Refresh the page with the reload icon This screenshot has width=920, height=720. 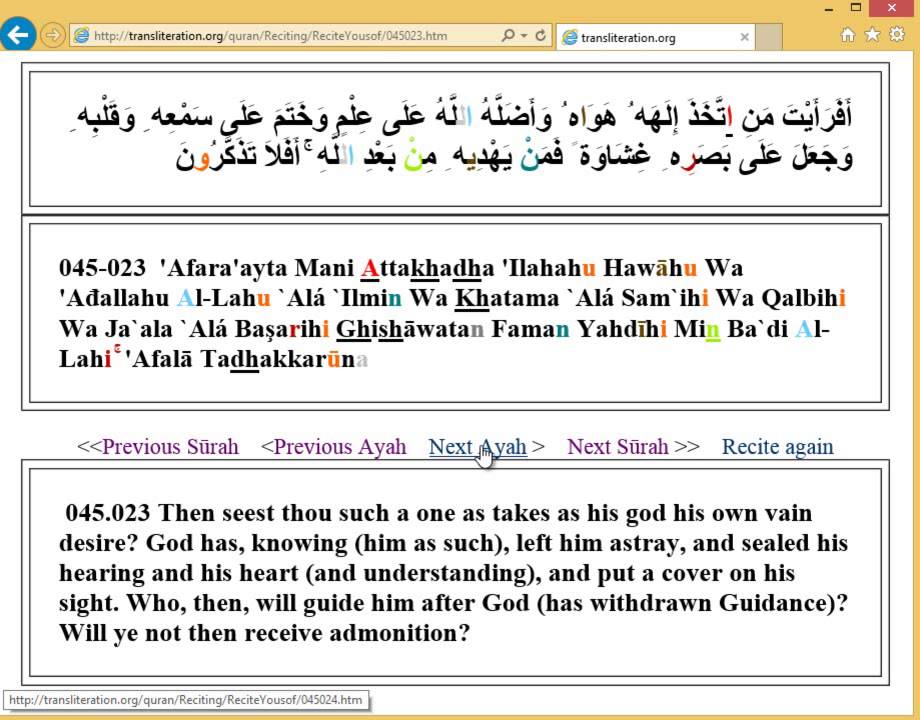point(540,35)
